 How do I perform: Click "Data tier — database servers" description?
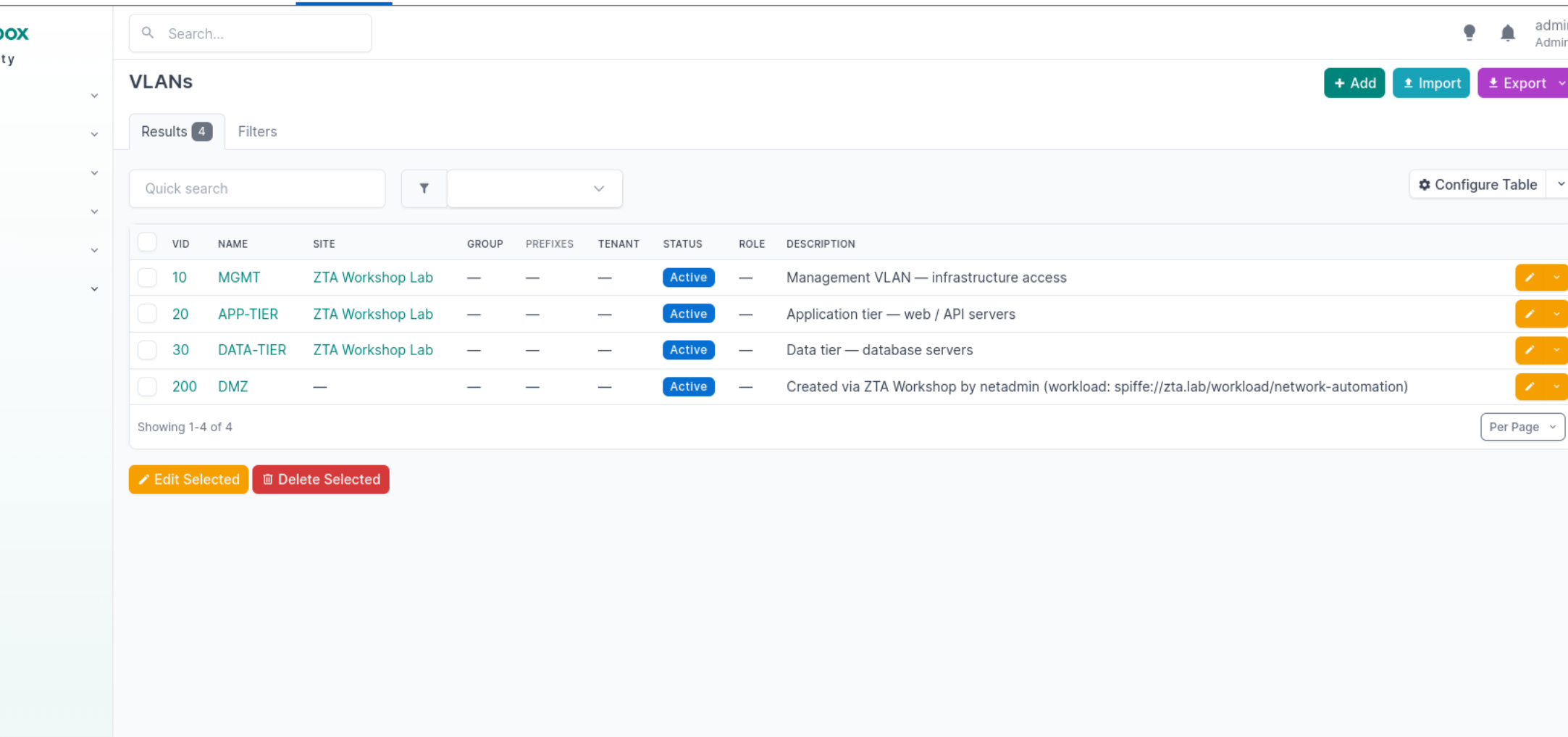(879, 350)
